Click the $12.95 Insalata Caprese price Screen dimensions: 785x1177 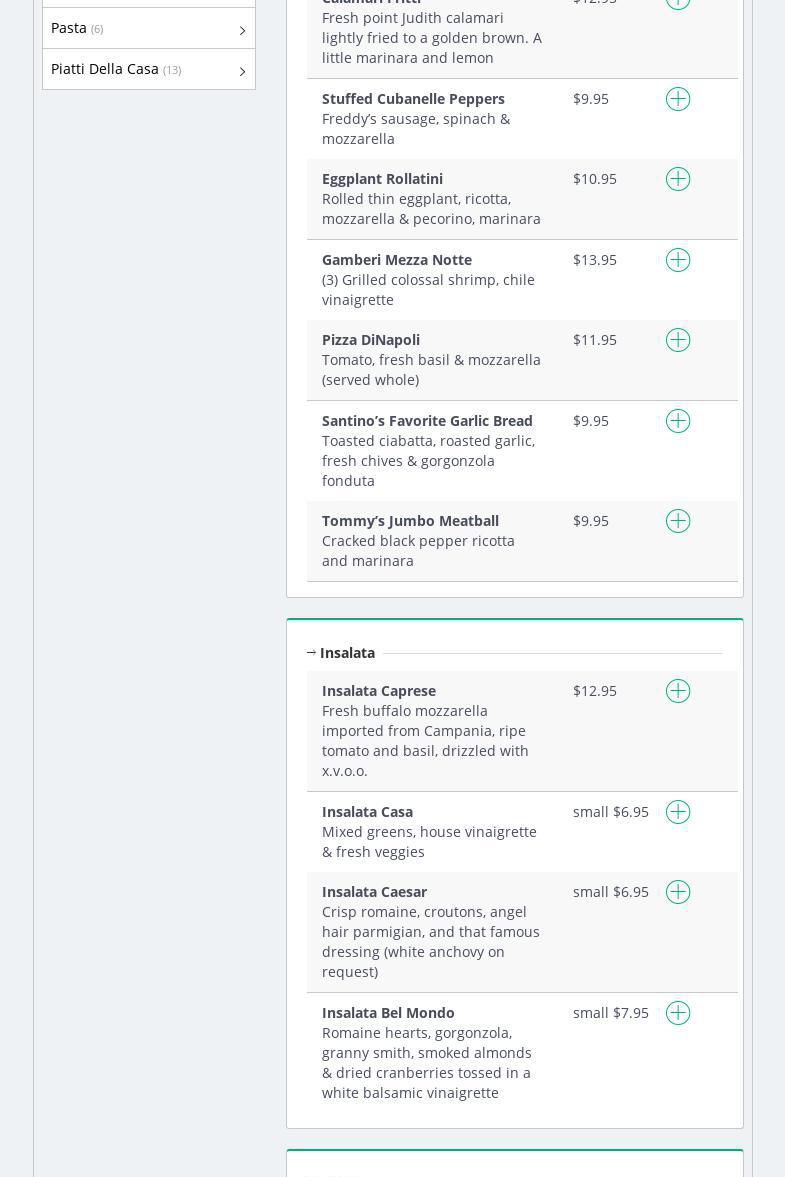(x=595, y=691)
